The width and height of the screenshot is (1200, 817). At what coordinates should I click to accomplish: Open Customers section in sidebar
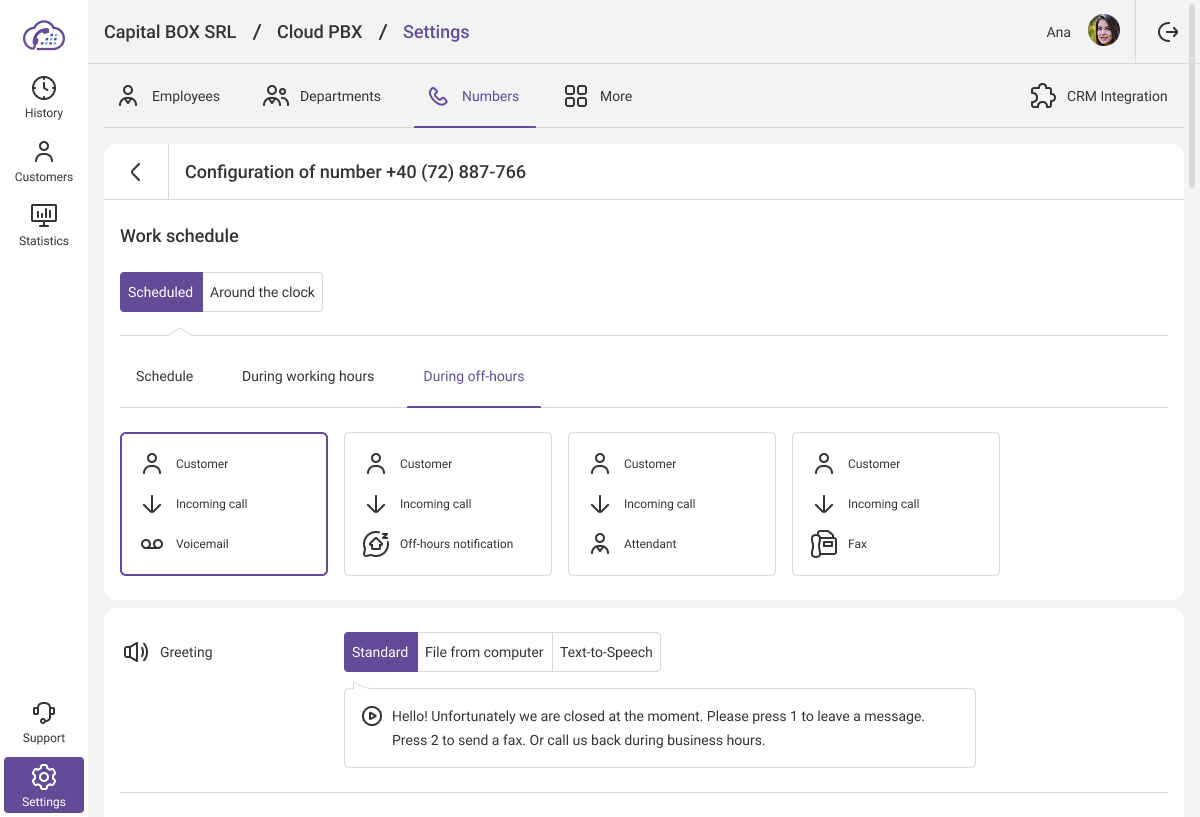(x=44, y=161)
